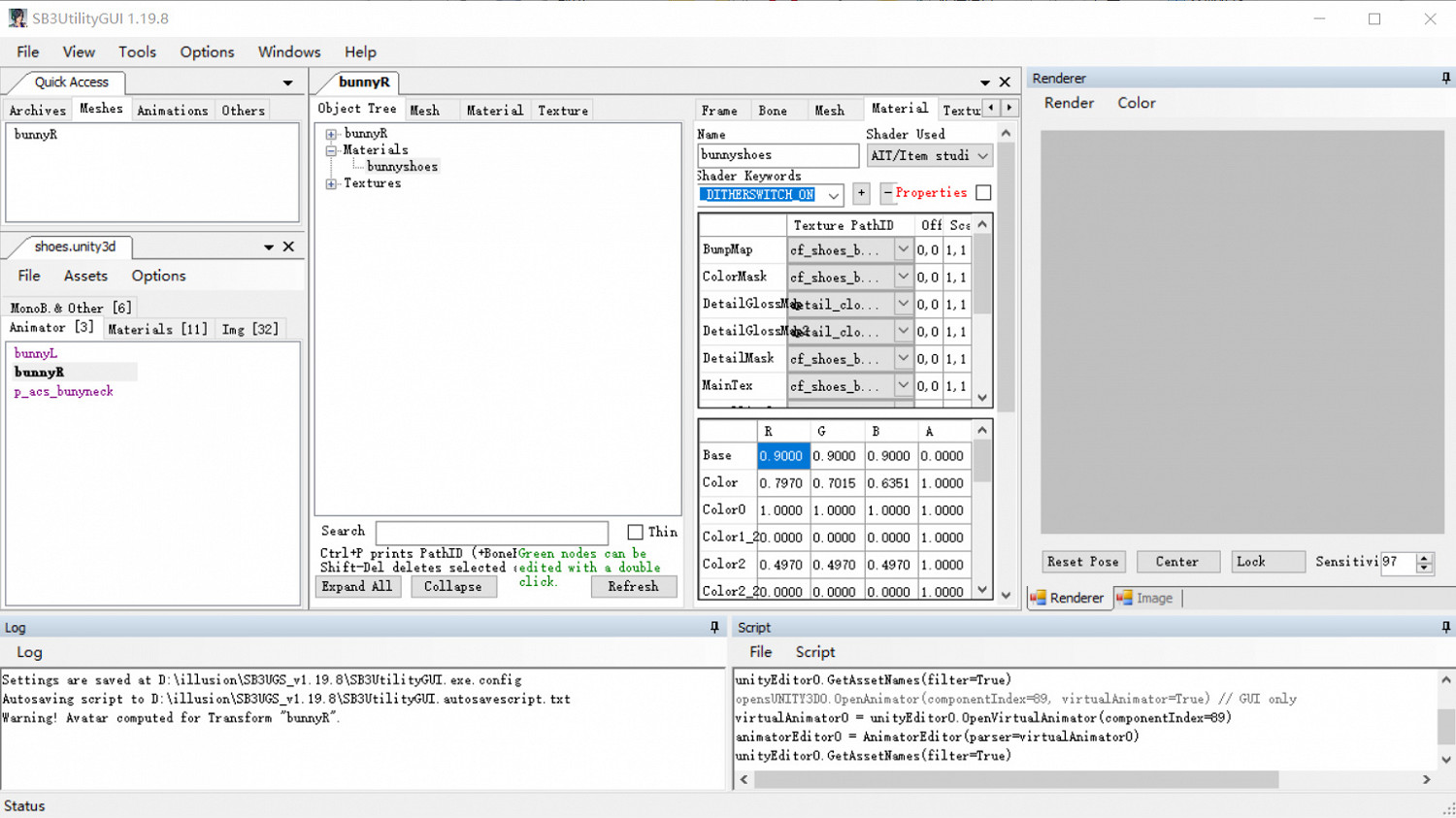Increase Sensitivity value with up arrow
This screenshot has height=818, width=1456.
(1424, 557)
